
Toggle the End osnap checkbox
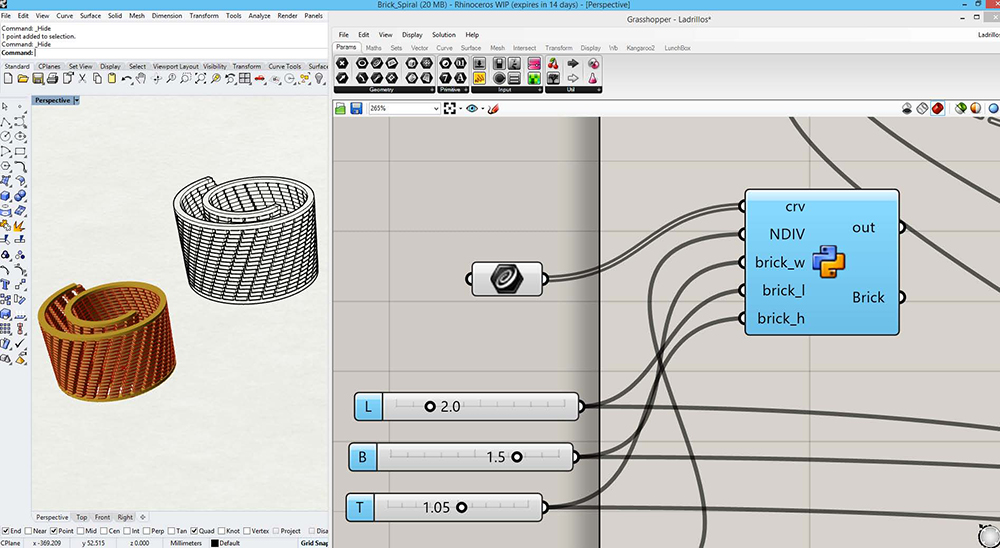click(x=6, y=531)
